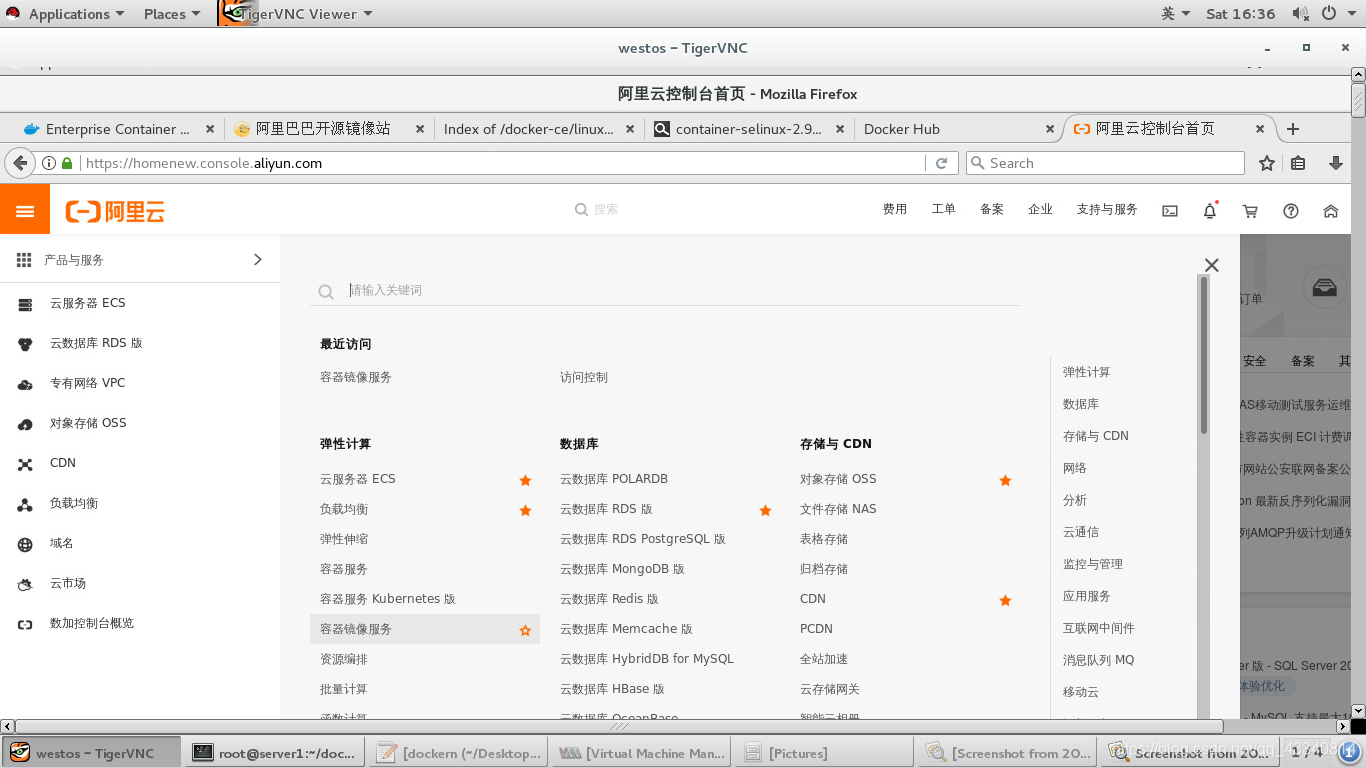Click the product keyword search field
Screen dimensions: 1366x768
[664, 290]
